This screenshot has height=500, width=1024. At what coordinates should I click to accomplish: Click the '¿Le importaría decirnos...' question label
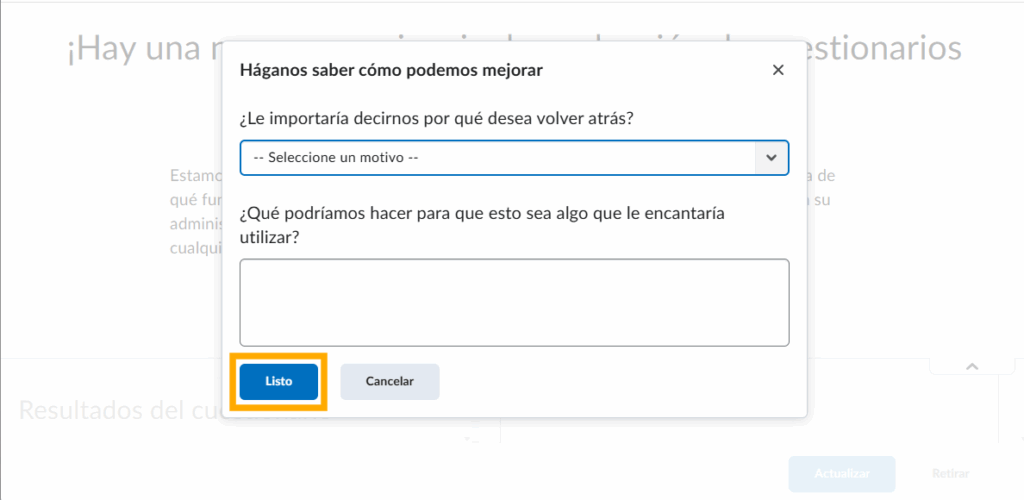(x=435, y=119)
